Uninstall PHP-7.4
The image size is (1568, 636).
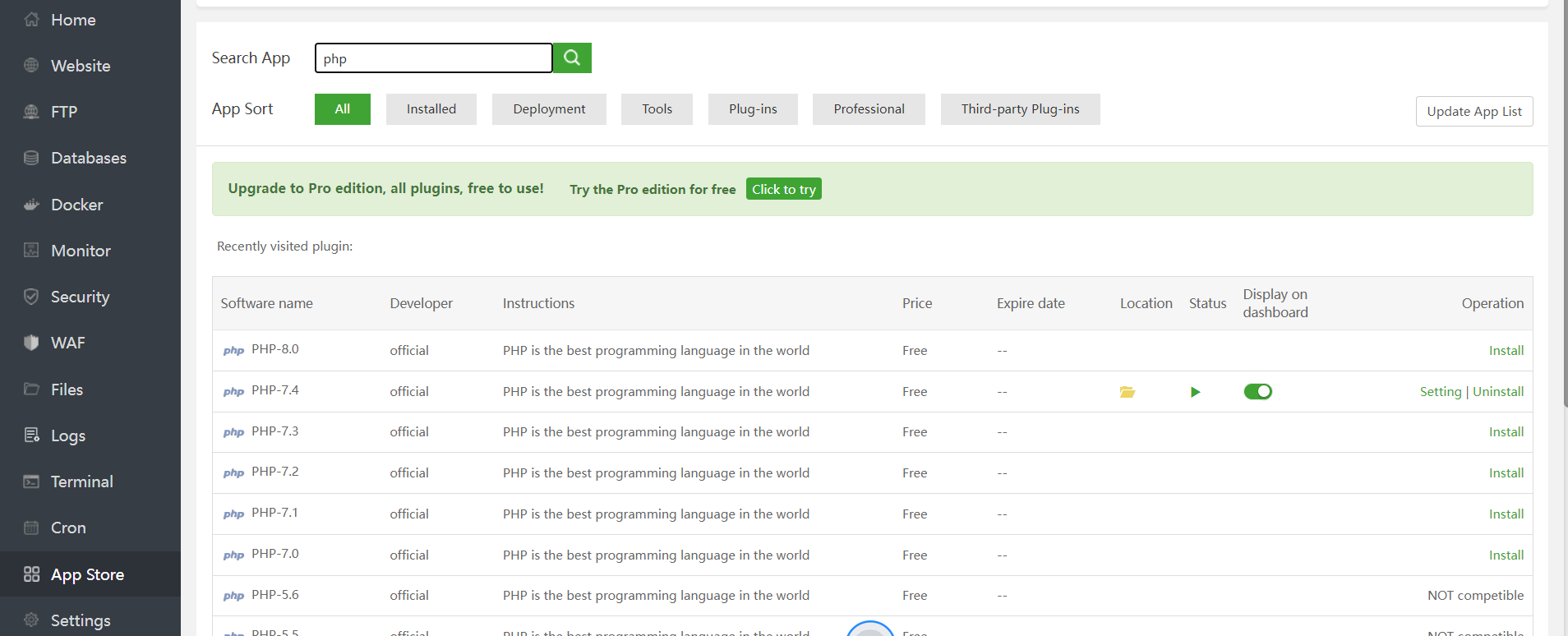[x=1497, y=392]
